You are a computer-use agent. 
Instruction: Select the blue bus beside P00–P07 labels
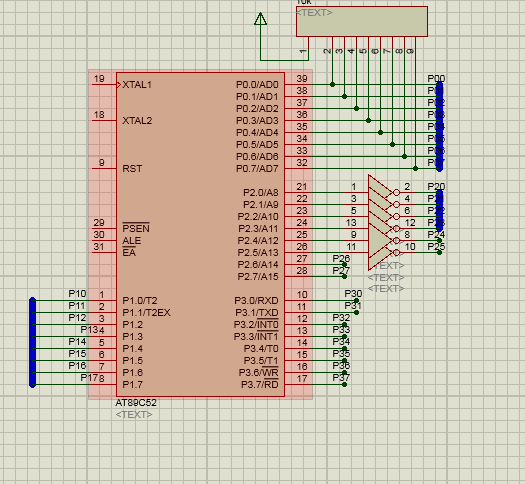[440, 127]
